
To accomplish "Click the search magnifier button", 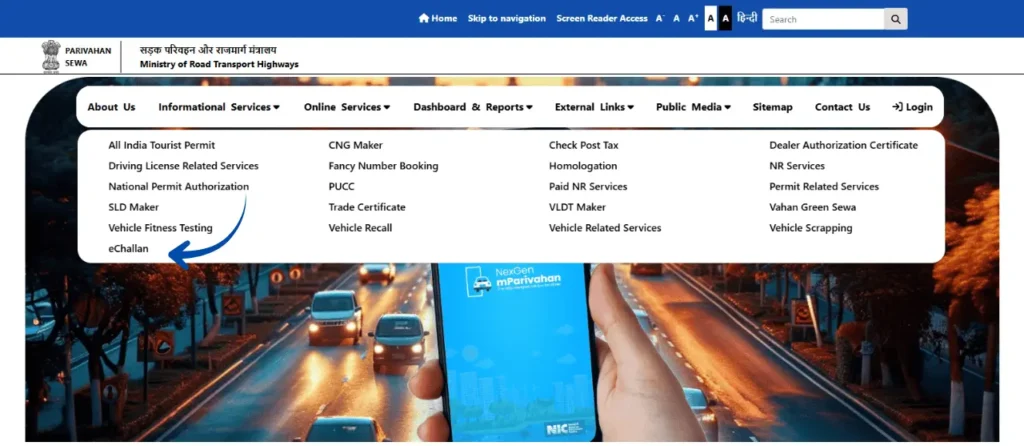I will click(896, 19).
